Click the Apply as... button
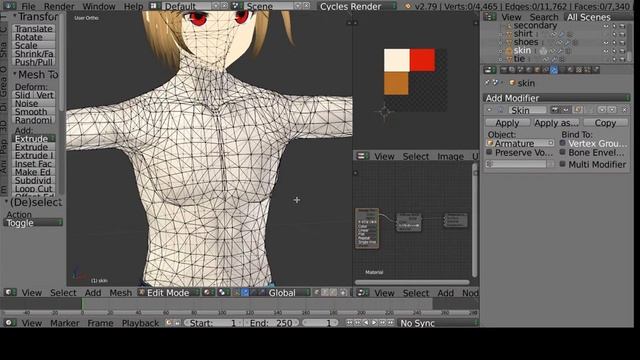The image size is (640, 360). pyautogui.click(x=556, y=123)
